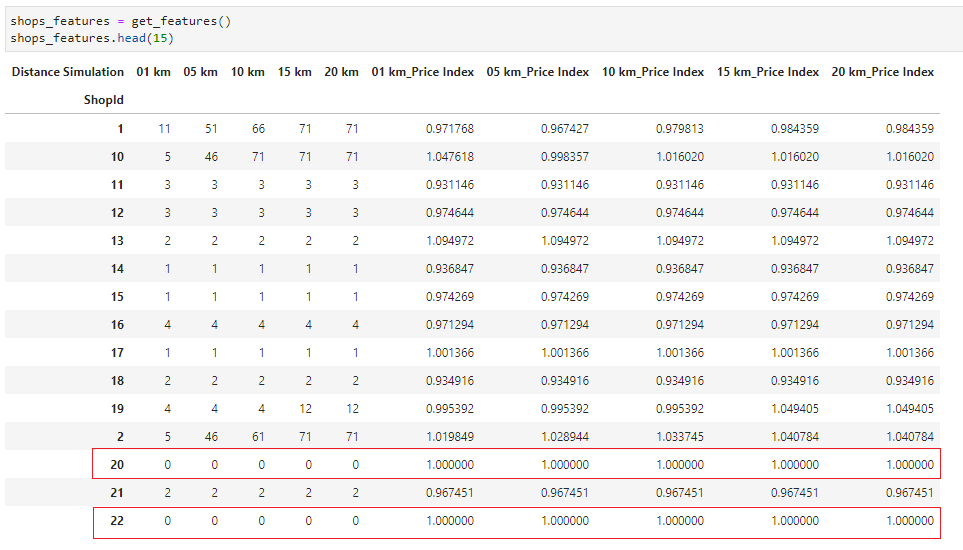Click the 01 km column header
Screen dimensions: 963x550
point(154,72)
